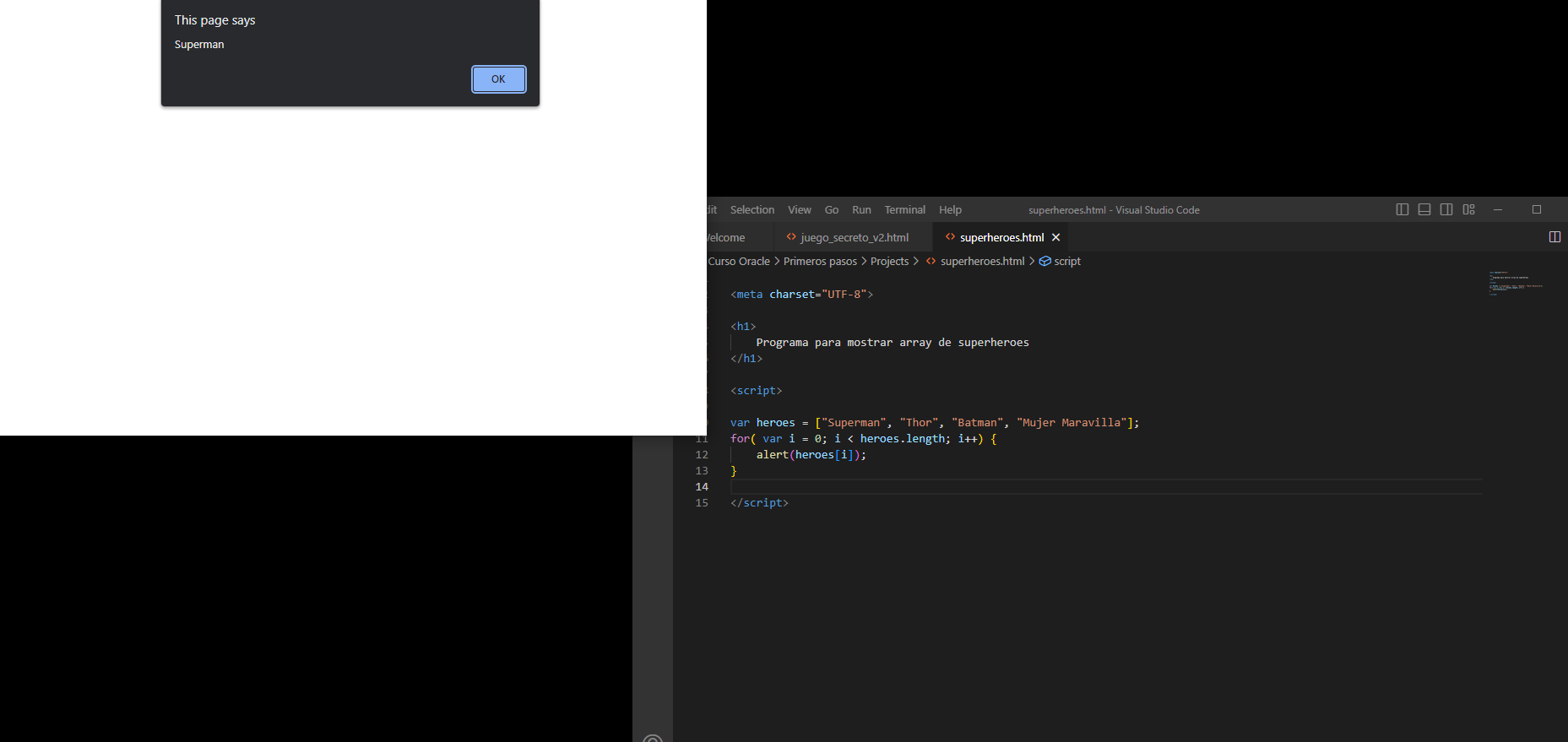This screenshot has width=1568, height=742.
Task: Click the opening <script> tag
Action: pyautogui.click(x=756, y=391)
